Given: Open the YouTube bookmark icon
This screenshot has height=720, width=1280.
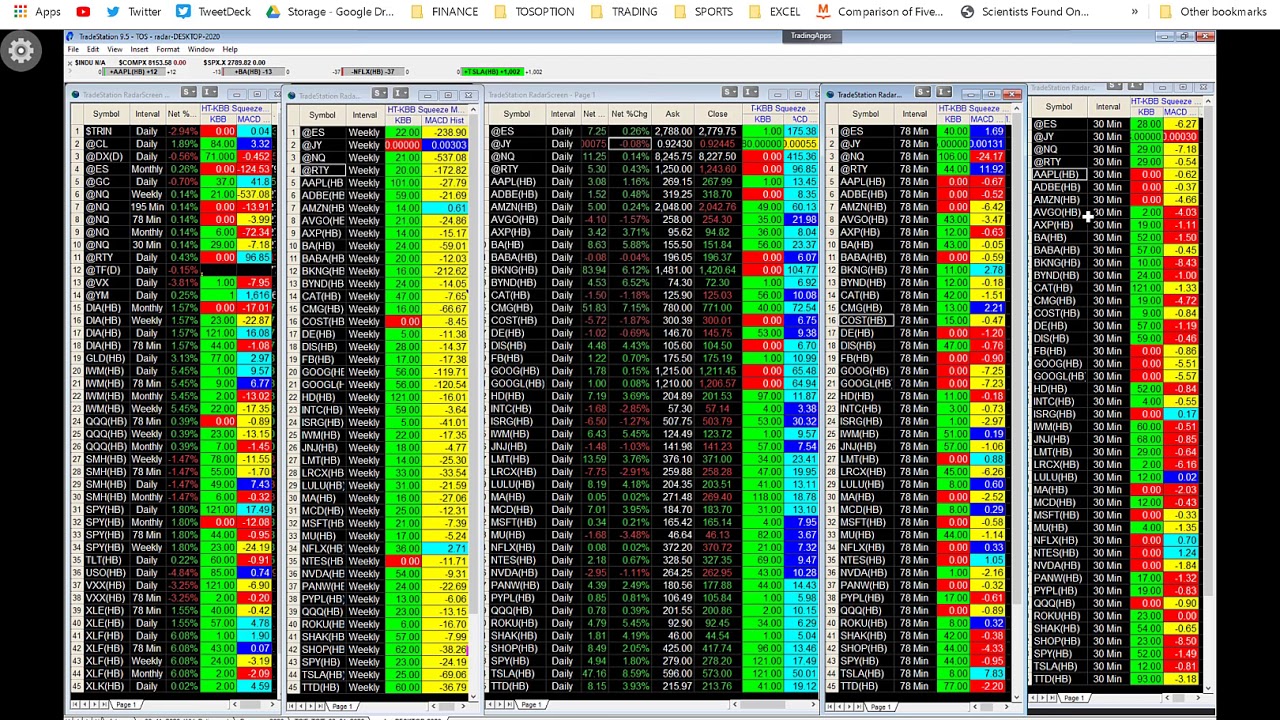Looking at the screenshot, I should click(x=83, y=12).
